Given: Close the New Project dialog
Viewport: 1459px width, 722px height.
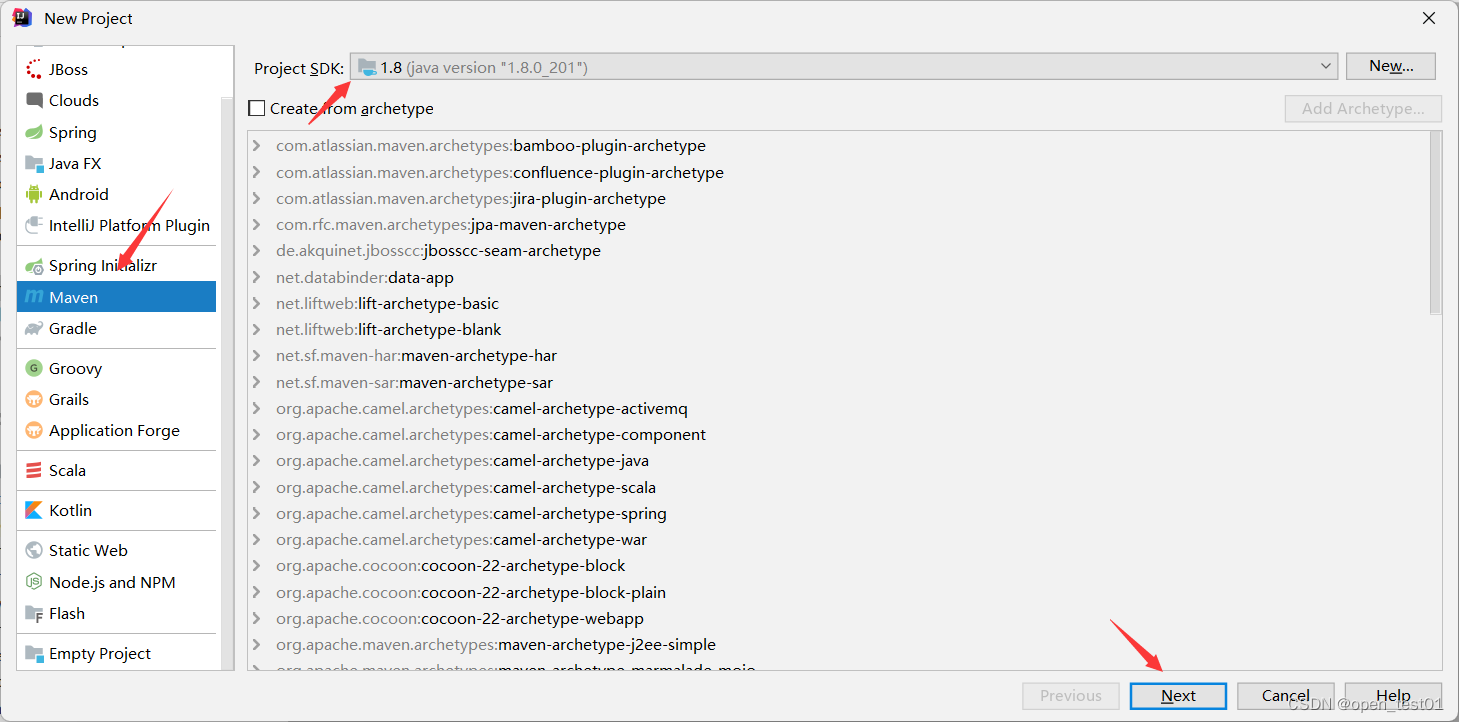Looking at the screenshot, I should point(1430,18).
